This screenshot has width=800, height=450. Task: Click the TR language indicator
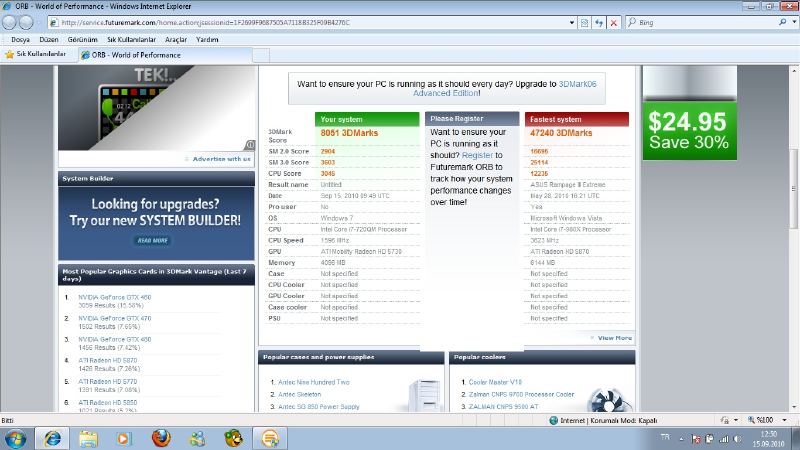pos(665,438)
